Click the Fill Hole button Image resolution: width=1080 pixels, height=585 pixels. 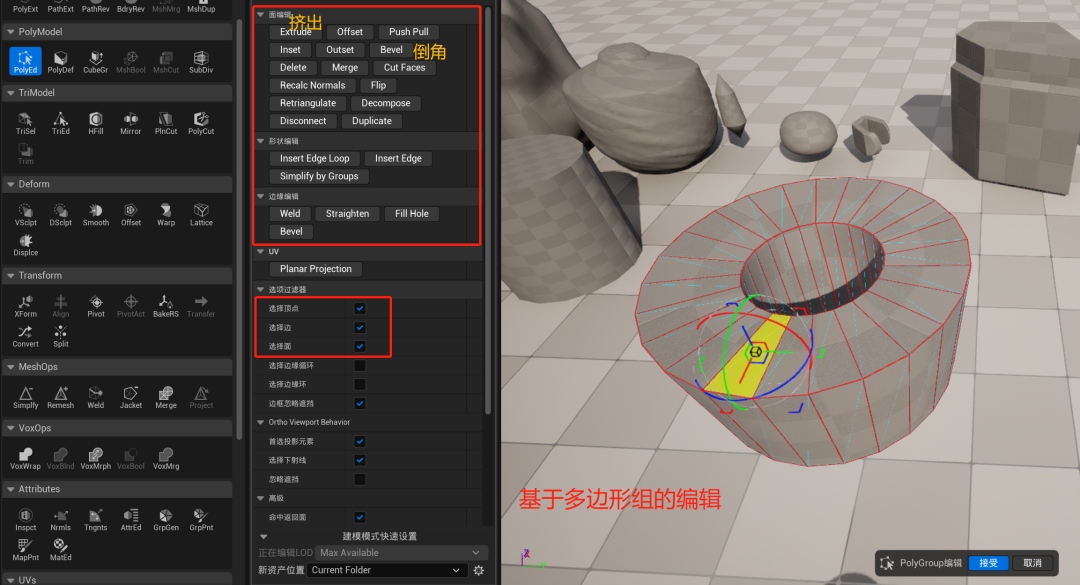point(412,214)
